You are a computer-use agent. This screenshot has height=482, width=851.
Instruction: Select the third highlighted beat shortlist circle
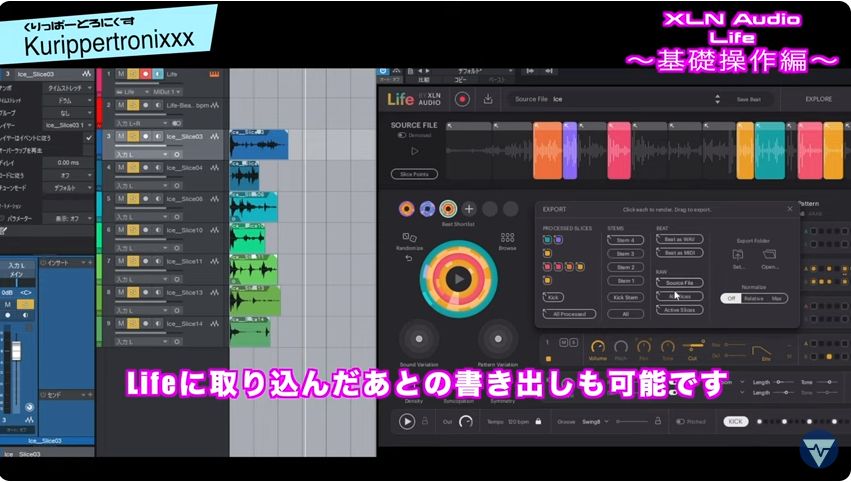point(448,209)
